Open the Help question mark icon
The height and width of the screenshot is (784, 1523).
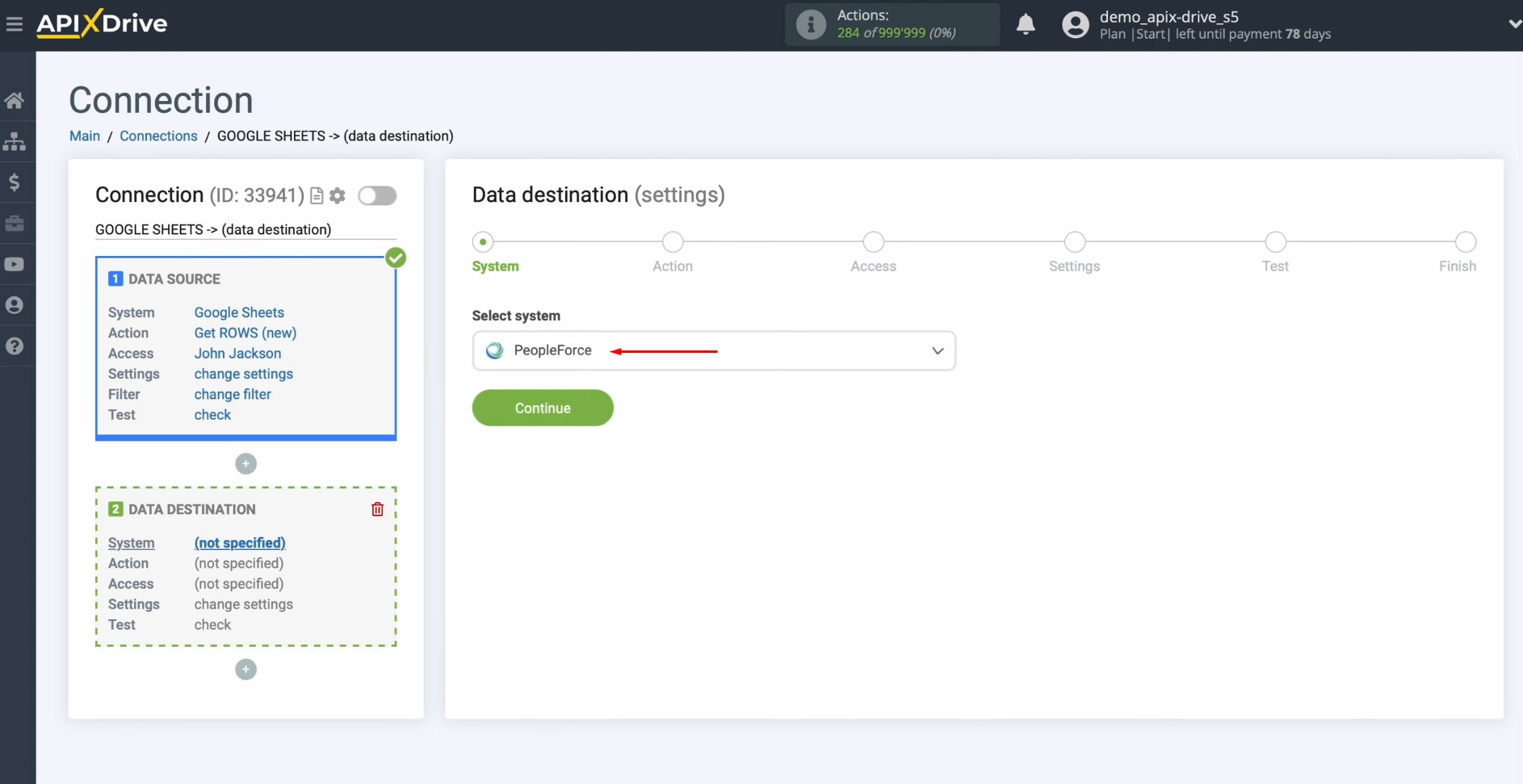pyautogui.click(x=15, y=346)
